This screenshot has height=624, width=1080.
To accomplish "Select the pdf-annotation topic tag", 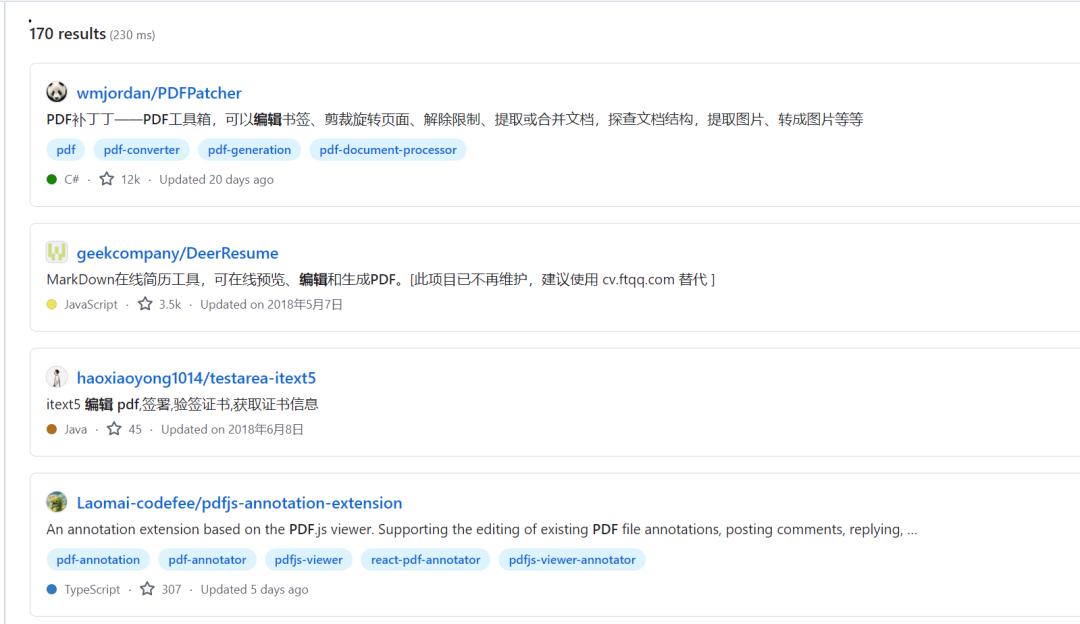I will point(97,559).
